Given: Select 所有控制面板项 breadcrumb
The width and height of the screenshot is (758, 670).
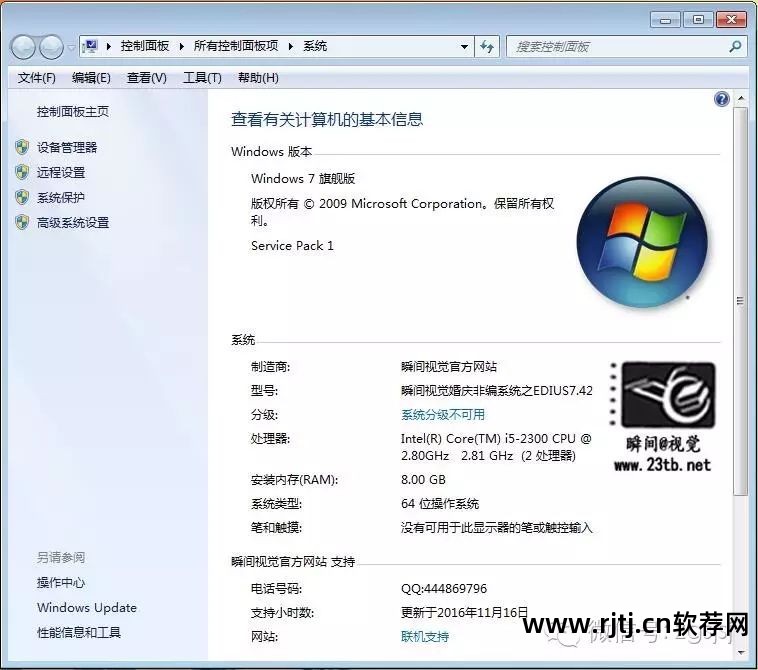Looking at the screenshot, I should [236, 46].
